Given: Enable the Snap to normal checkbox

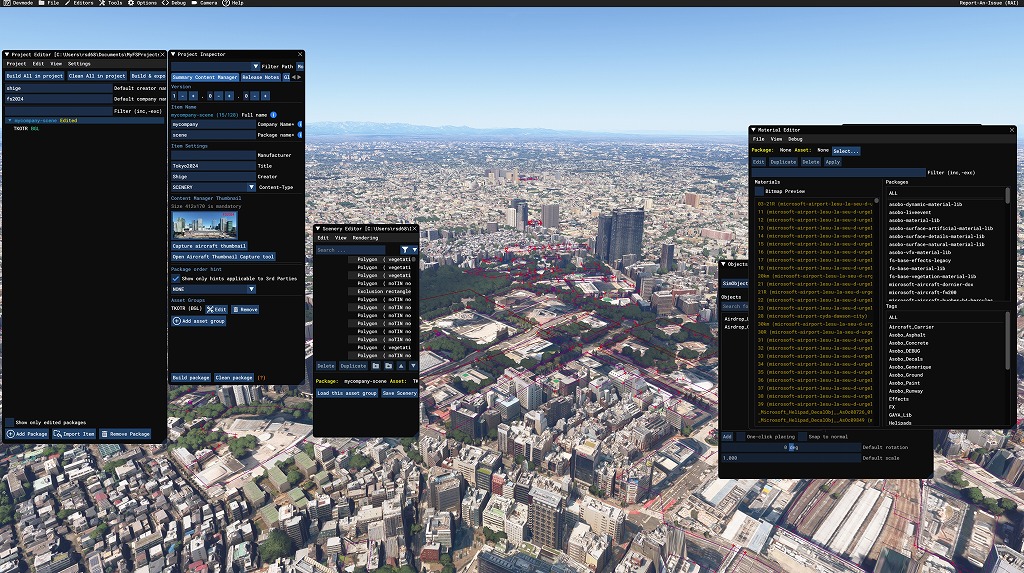Looking at the screenshot, I should 802,436.
